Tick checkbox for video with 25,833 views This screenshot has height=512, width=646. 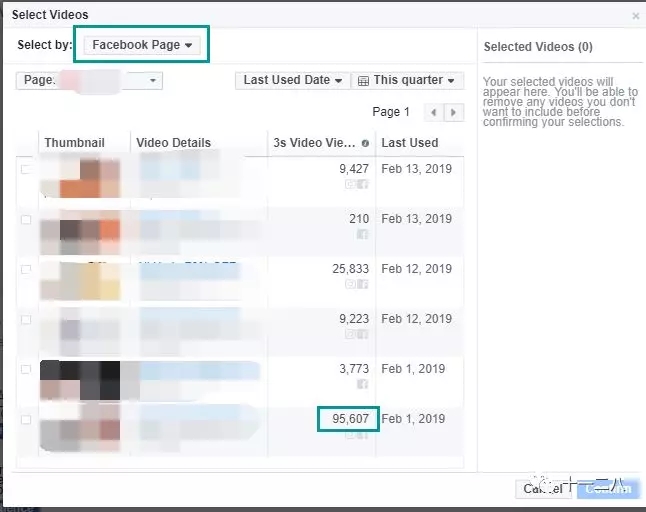point(26,269)
